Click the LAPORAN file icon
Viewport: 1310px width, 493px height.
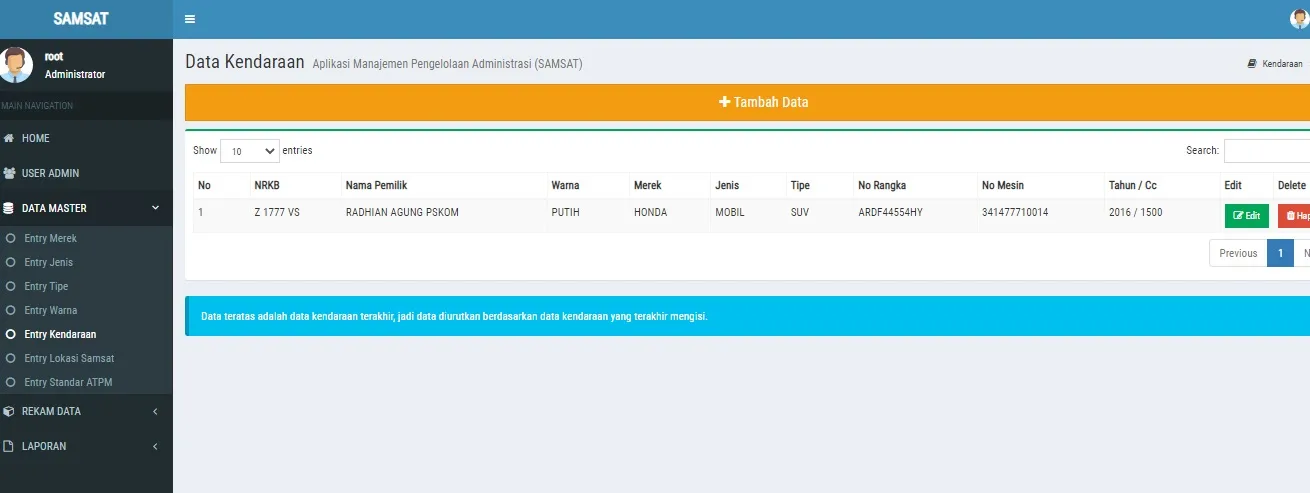tap(10, 446)
